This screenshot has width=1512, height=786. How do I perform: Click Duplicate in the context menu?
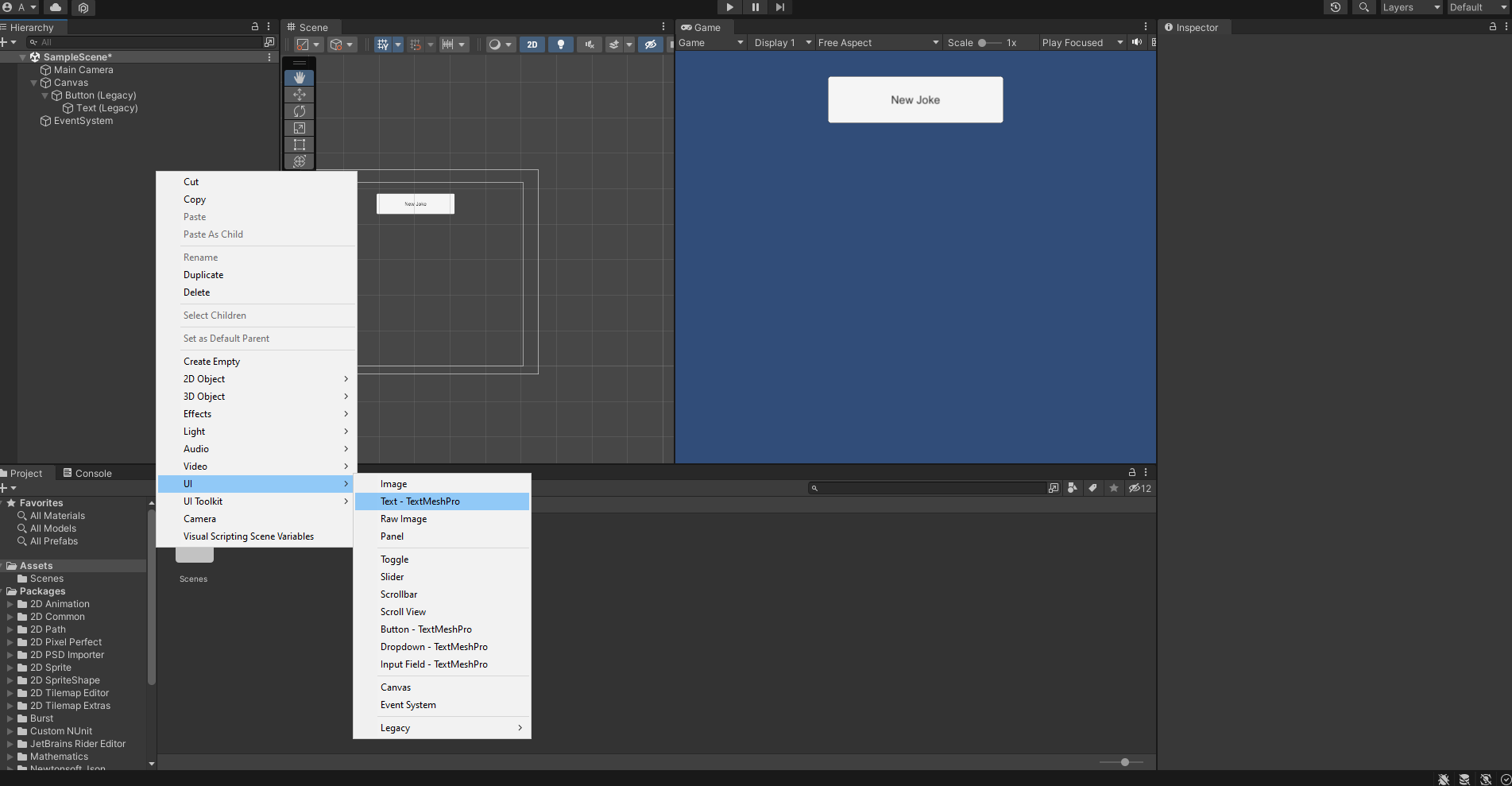(x=203, y=275)
